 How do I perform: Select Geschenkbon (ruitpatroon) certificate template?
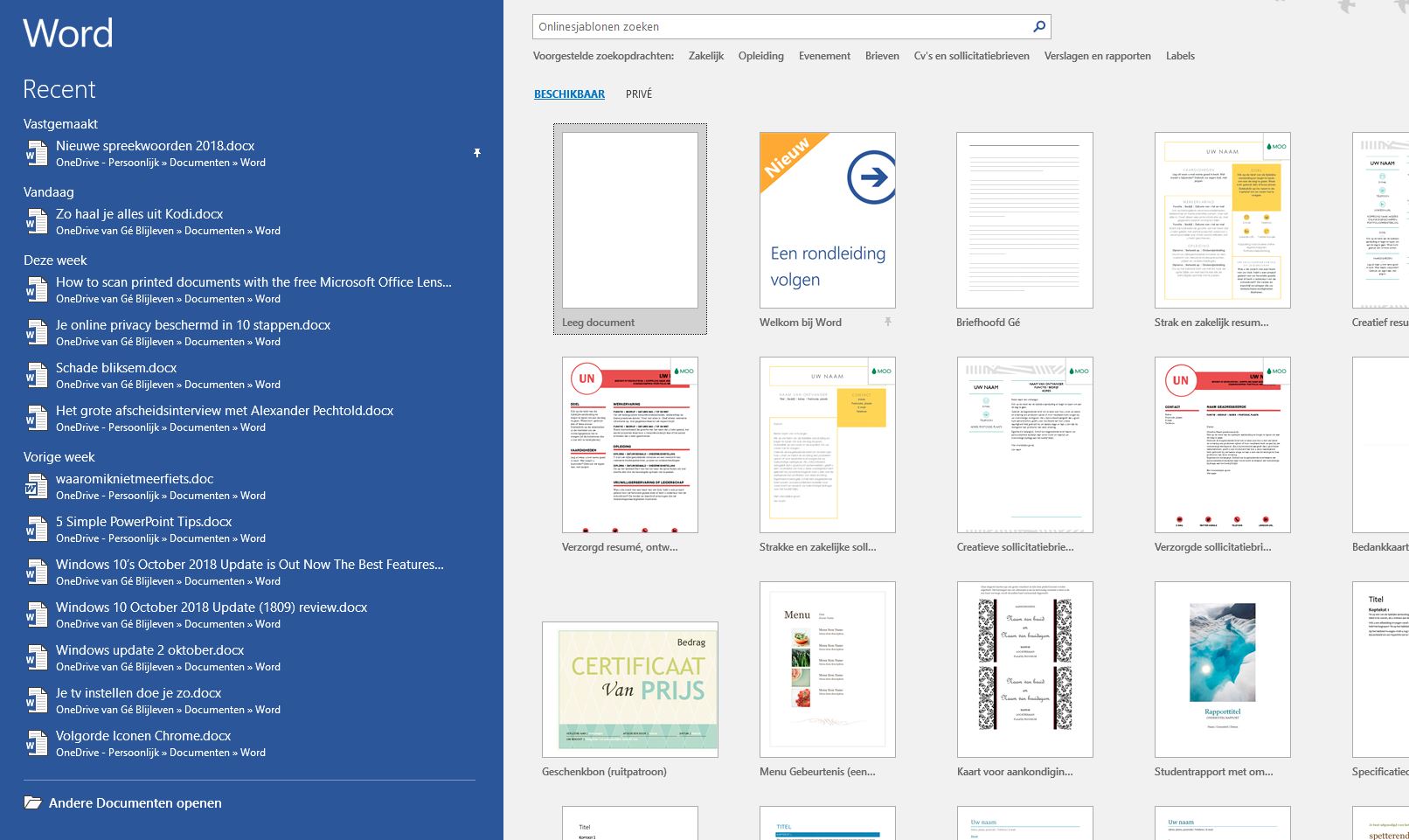[630, 690]
